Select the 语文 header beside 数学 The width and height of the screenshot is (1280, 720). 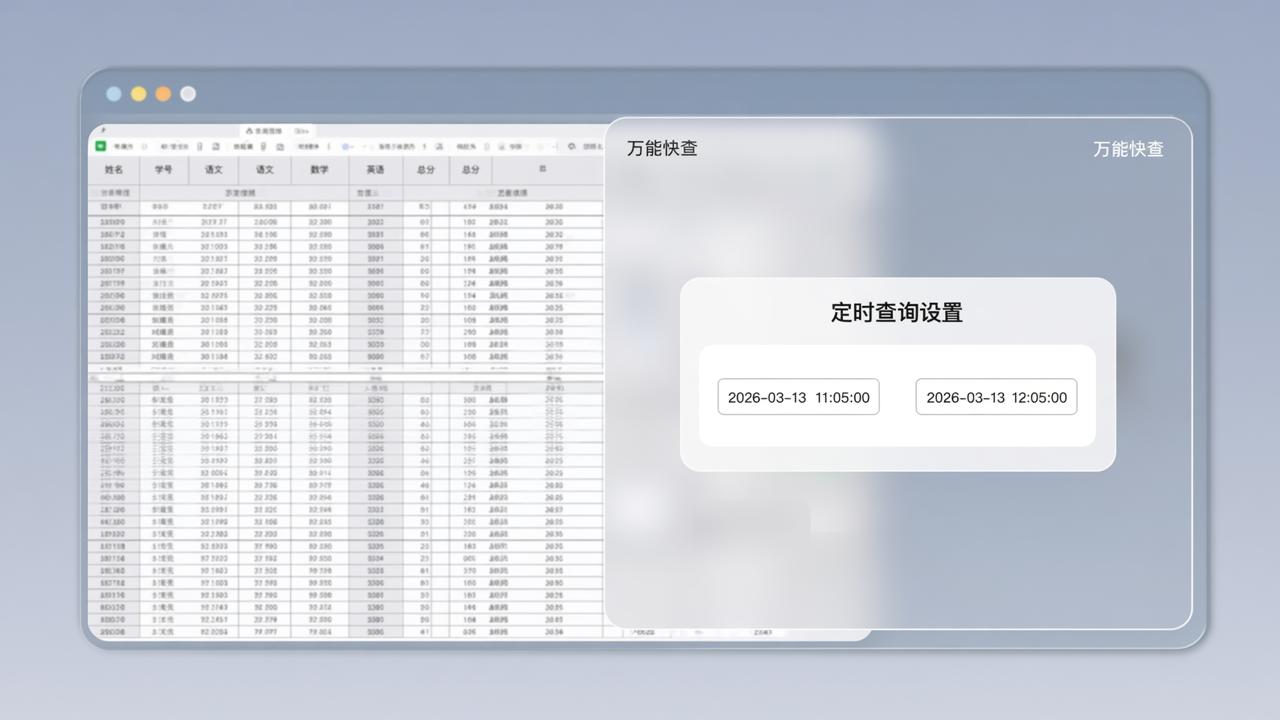tap(265, 170)
